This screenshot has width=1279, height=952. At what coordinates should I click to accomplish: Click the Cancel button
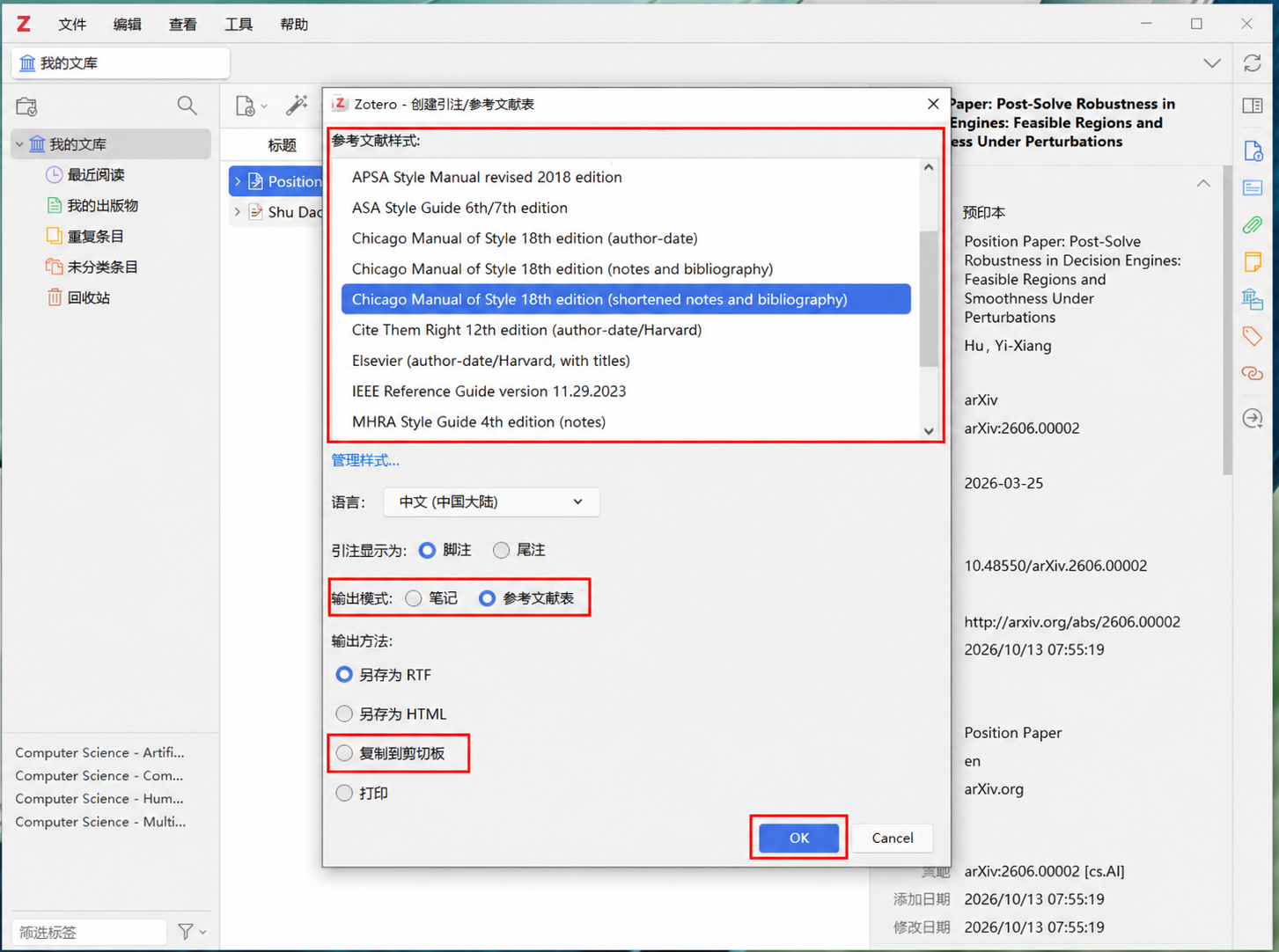pos(893,838)
